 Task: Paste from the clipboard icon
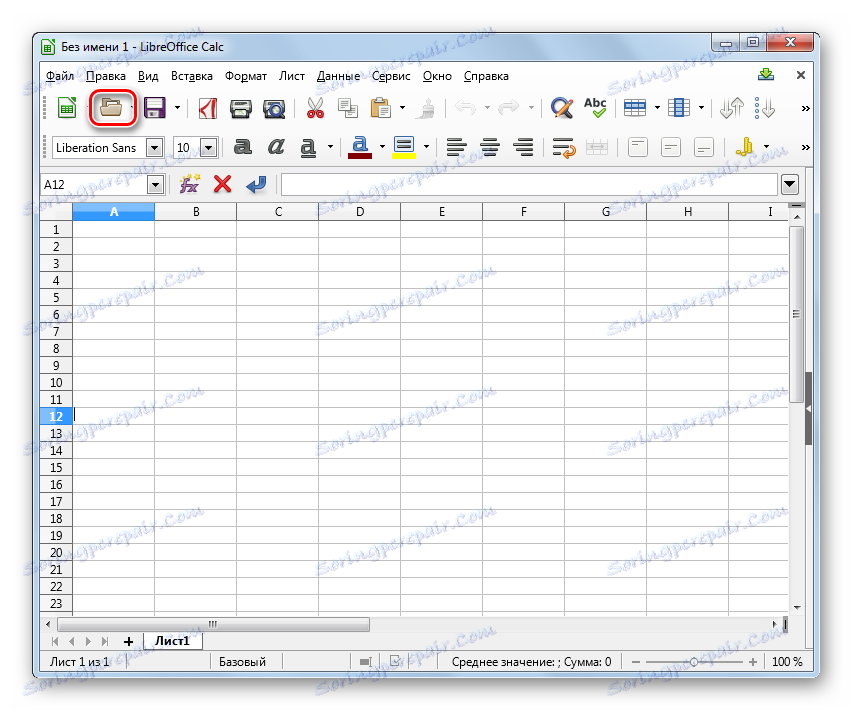point(381,108)
